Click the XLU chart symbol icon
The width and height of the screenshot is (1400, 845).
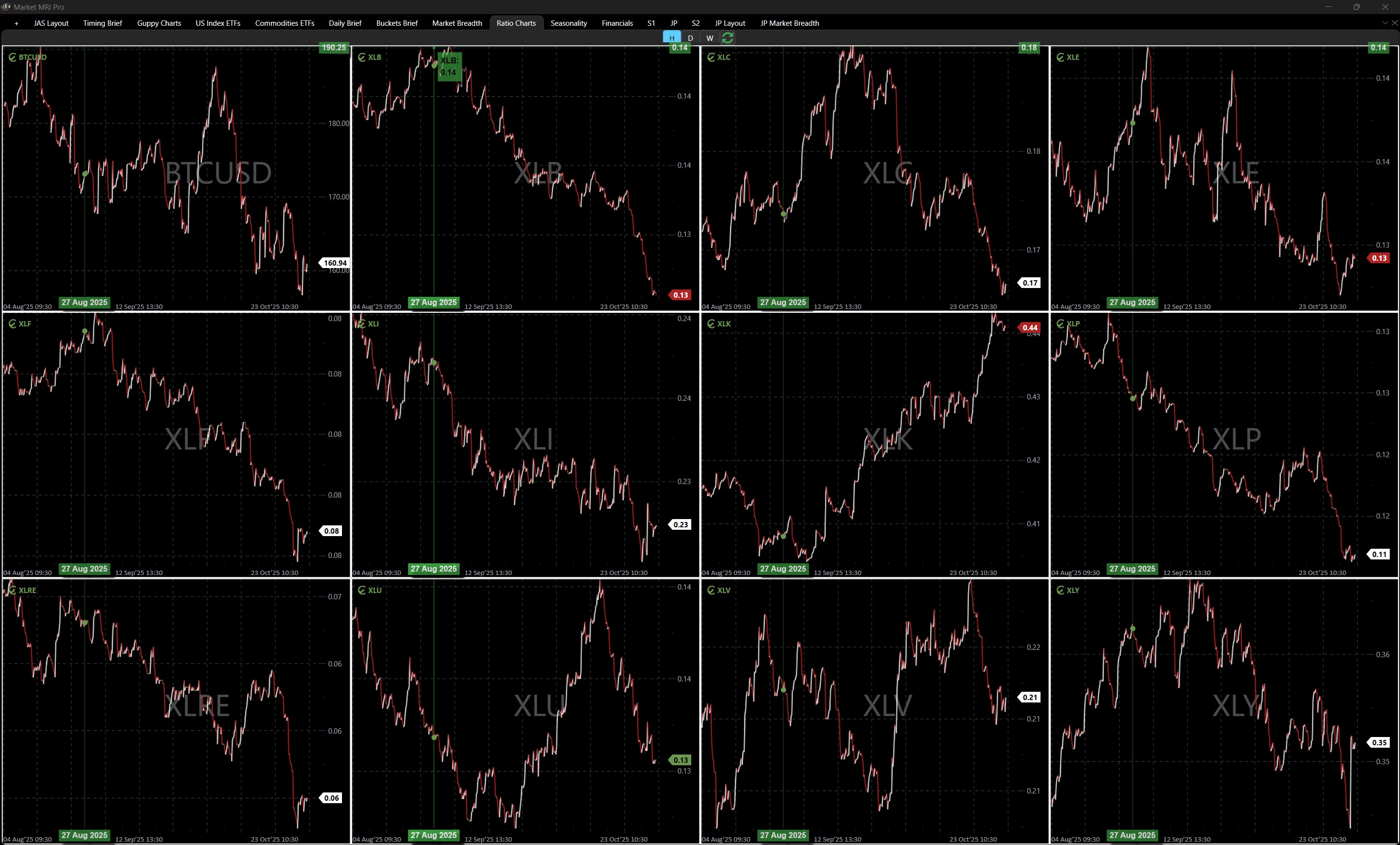361,591
